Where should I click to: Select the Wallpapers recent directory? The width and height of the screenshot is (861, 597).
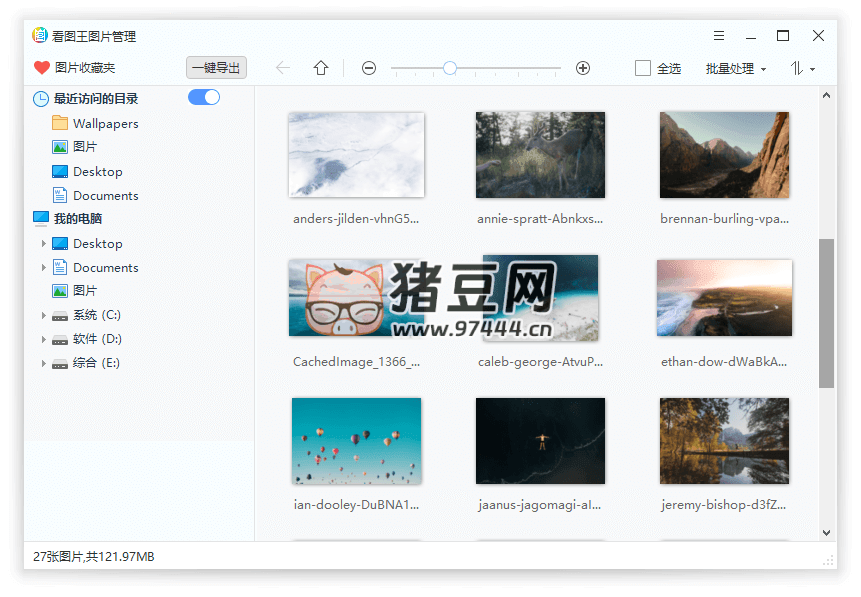(105, 124)
